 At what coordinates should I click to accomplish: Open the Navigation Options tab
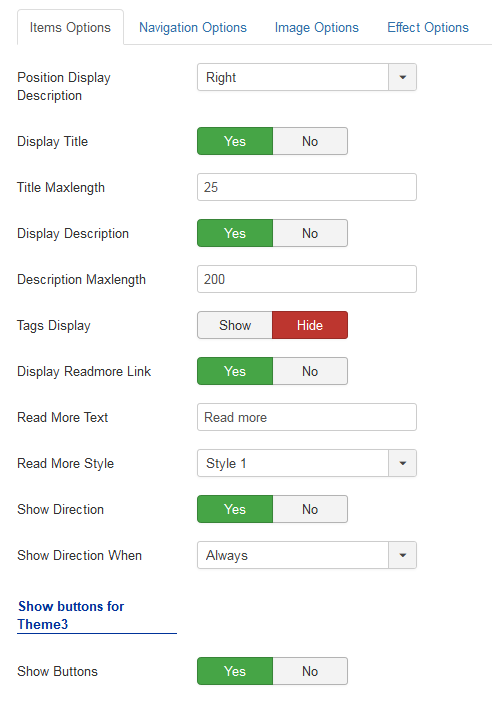(193, 28)
